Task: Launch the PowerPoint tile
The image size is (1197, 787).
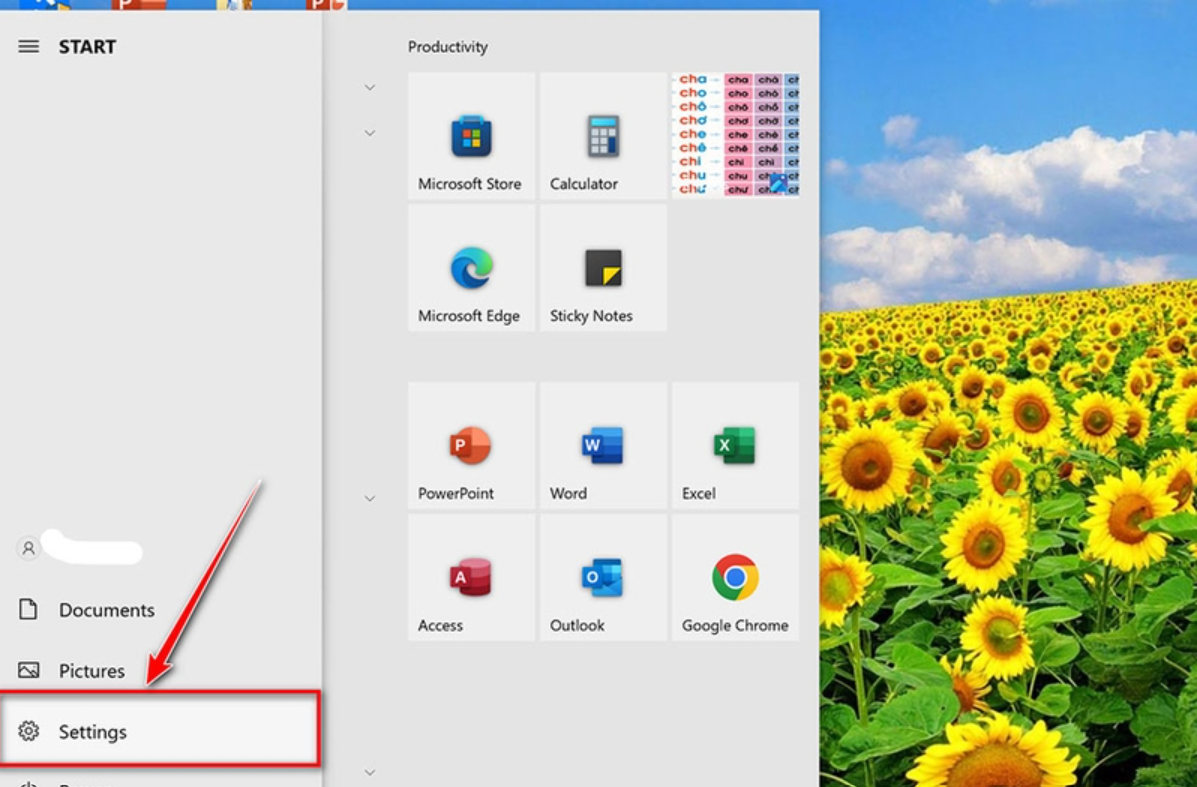Action: pyautogui.click(x=471, y=446)
